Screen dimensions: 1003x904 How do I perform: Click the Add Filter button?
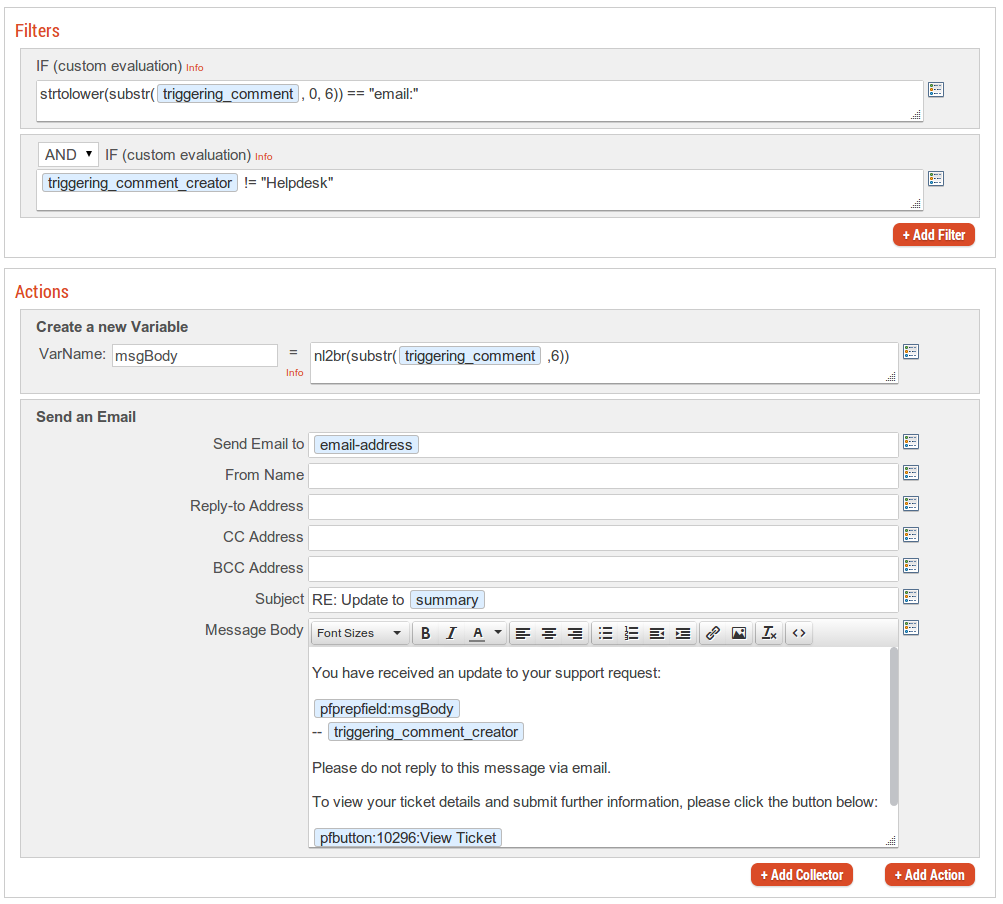[x=933, y=235]
